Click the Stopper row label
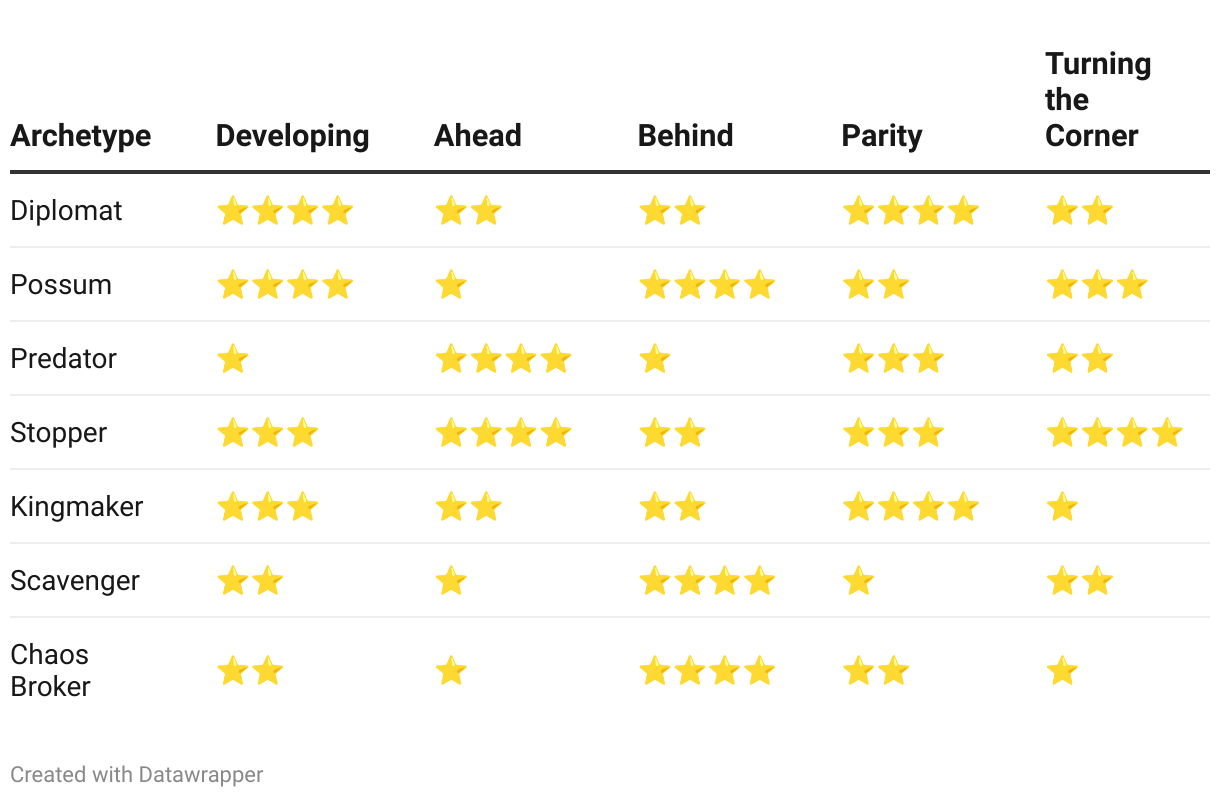The image size is (1220, 798). pyautogui.click(x=59, y=433)
